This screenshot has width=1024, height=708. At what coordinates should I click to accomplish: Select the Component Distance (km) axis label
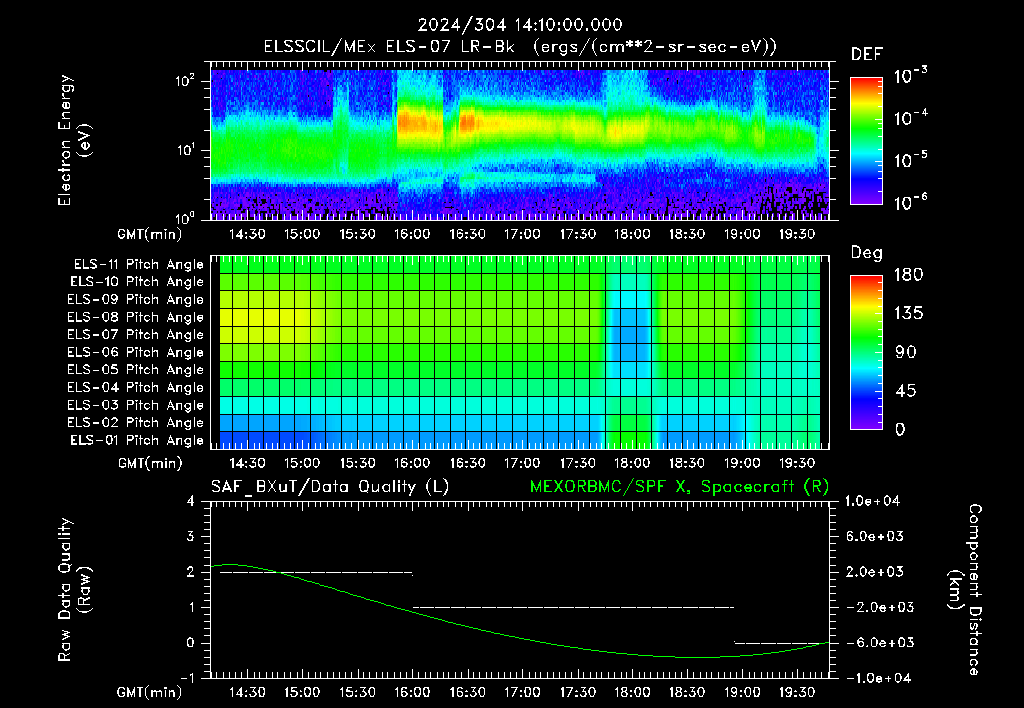(965, 590)
